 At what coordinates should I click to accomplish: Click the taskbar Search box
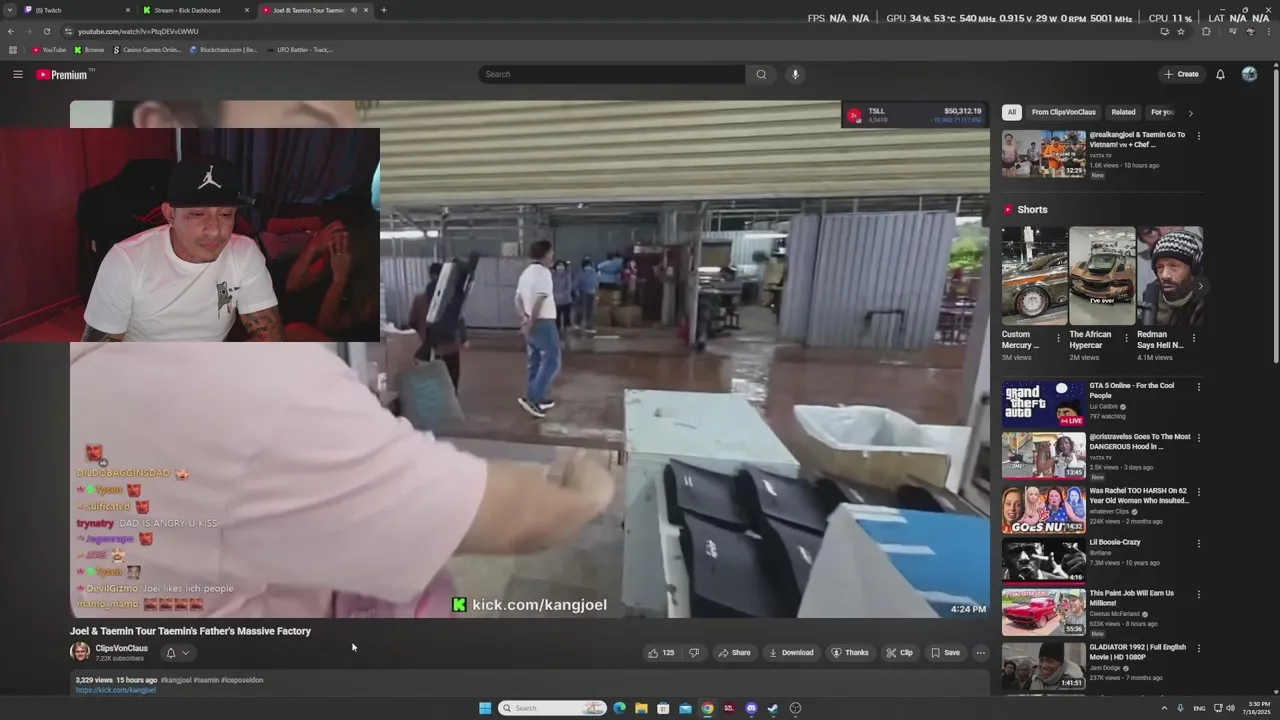click(553, 708)
